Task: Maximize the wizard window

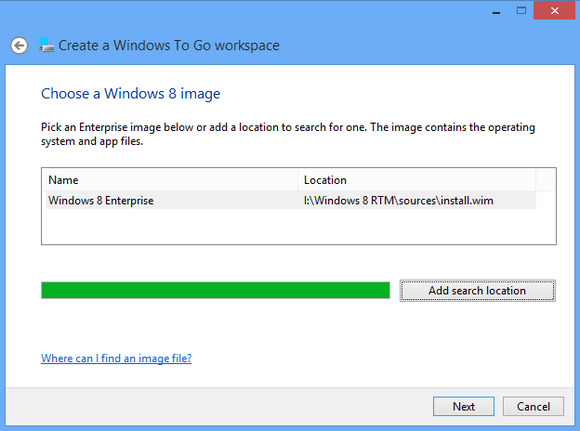Action: coord(521,11)
